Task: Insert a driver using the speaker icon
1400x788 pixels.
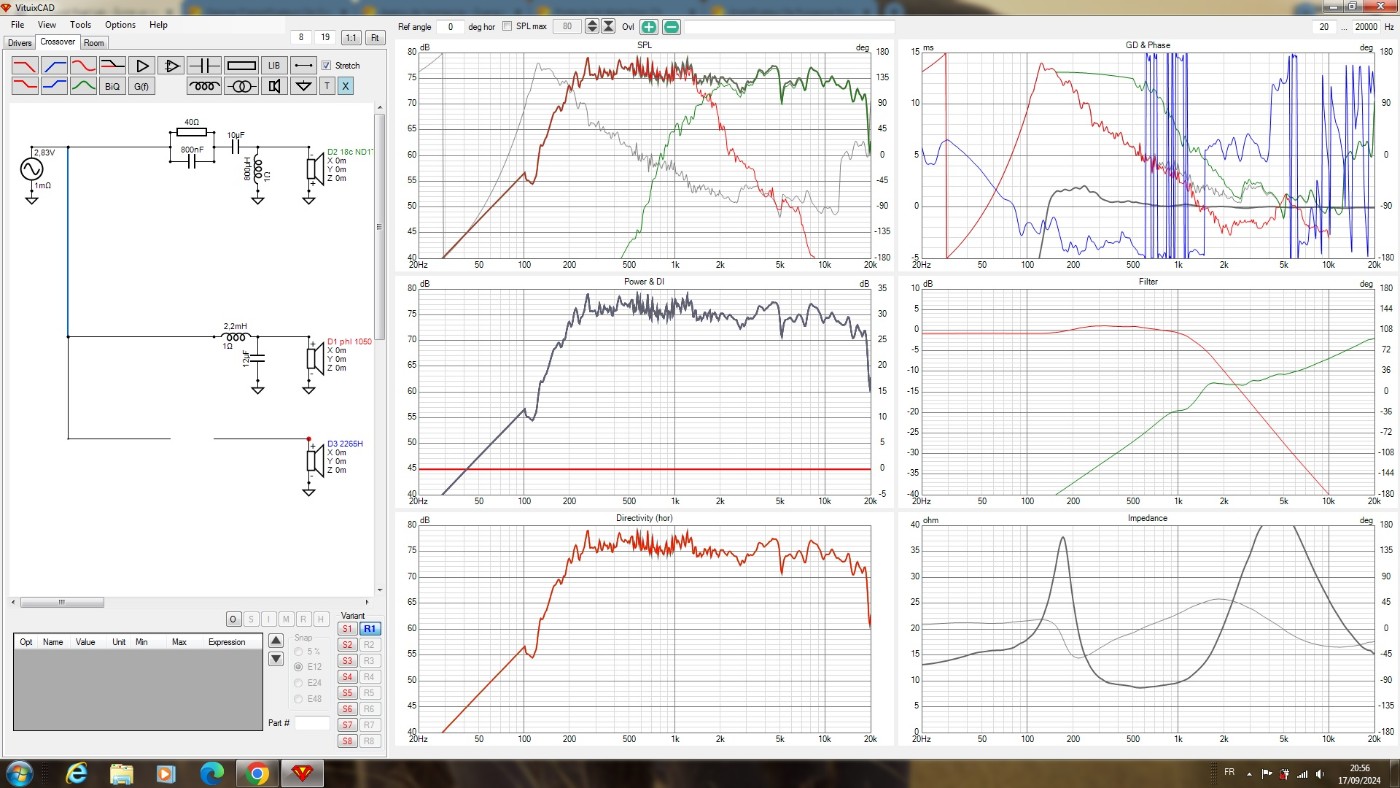Action: [274, 86]
